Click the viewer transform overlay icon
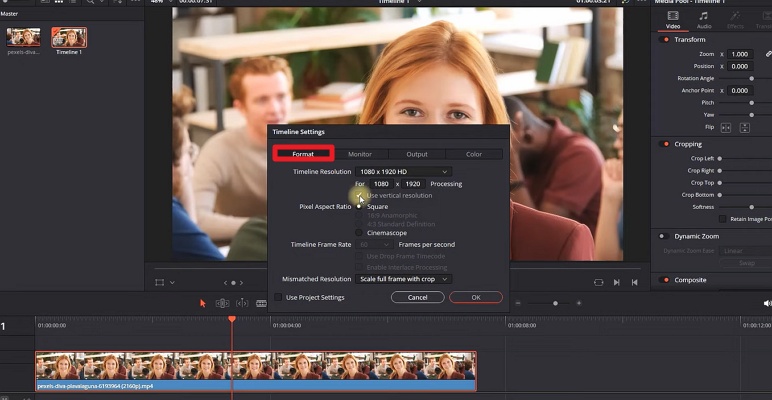This screenshot has width=772, height=400. coord(160,282)
